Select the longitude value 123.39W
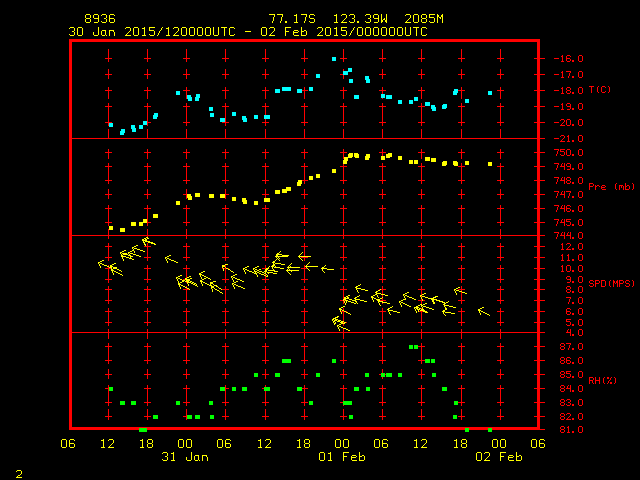 click(360, 19)
